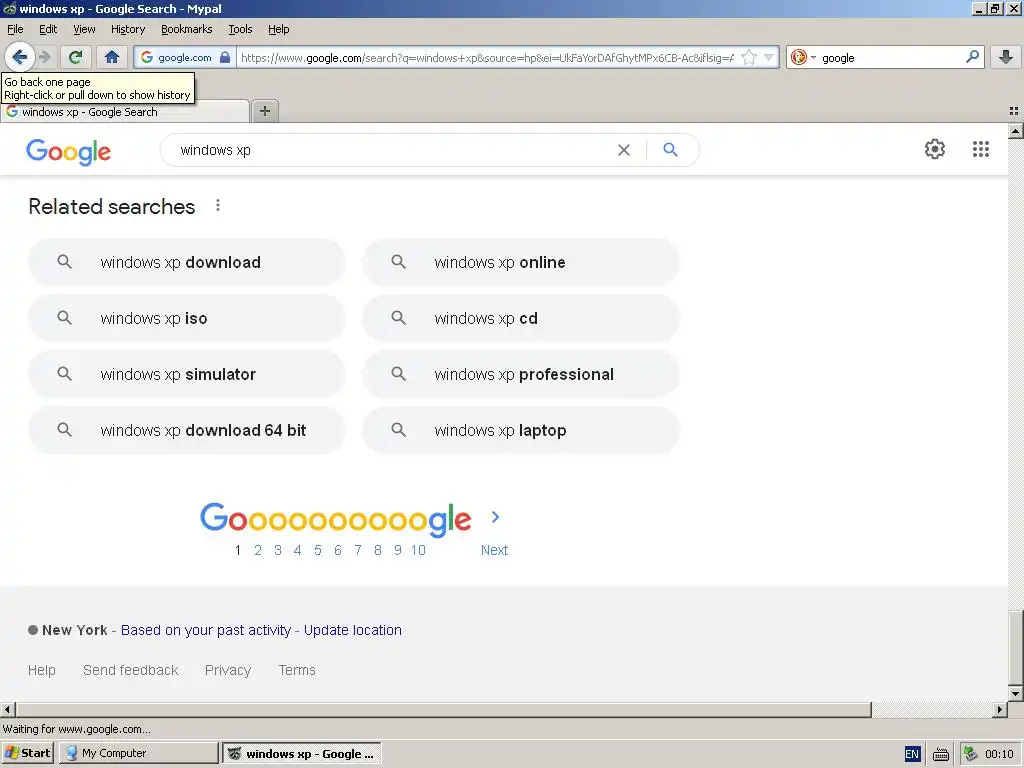Image resolution: width=1024 pixels, height=768 pixels.
Task: Search windows xp cd
Action: coord(521,318)
